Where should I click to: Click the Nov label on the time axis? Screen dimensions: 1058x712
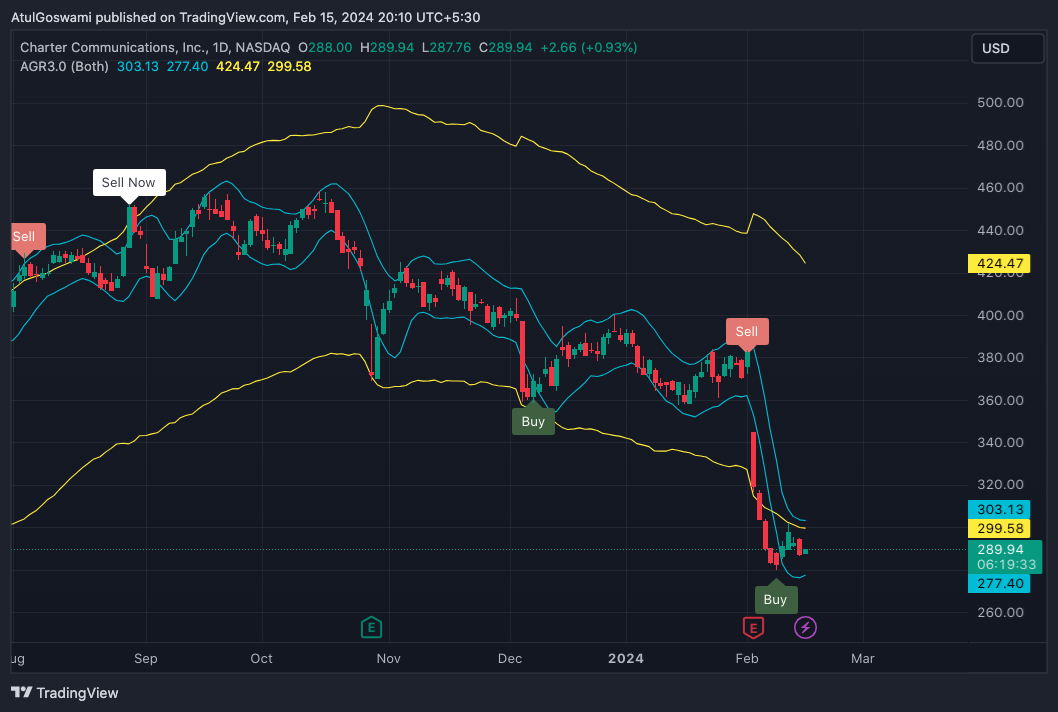coord(389,658)
